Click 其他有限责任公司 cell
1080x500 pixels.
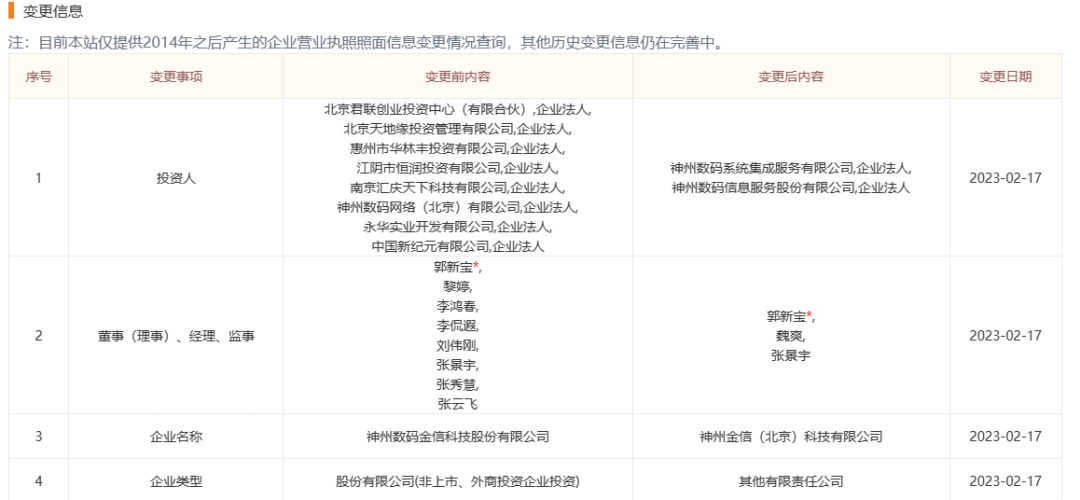point(791,481)
